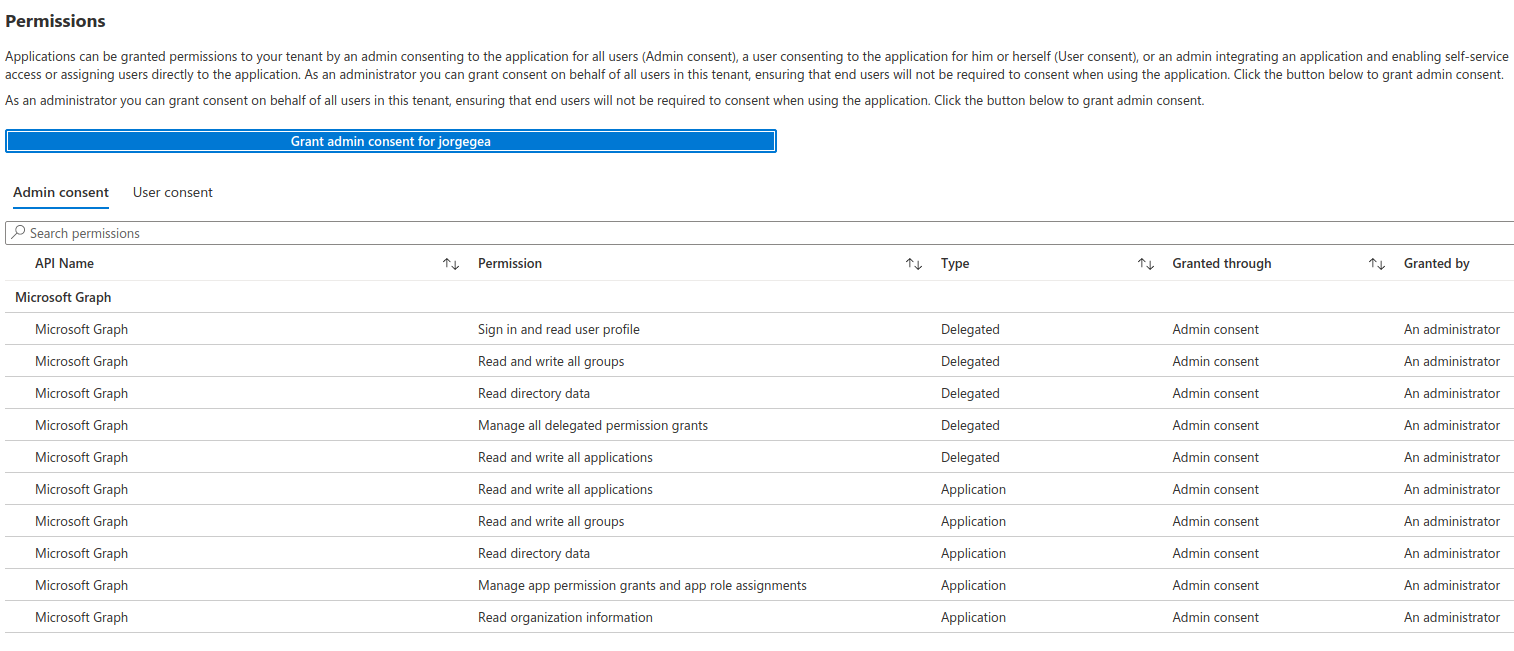Select Application Read and write all applications permission

(x=565, y=489)
